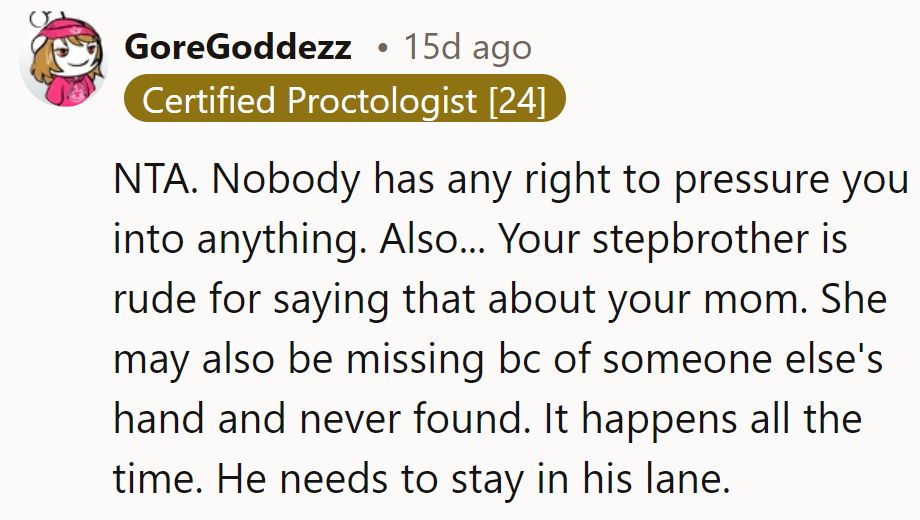Click the word 'anything' in the comment
The height and width of the screenshot is (520, 920).
281,240
